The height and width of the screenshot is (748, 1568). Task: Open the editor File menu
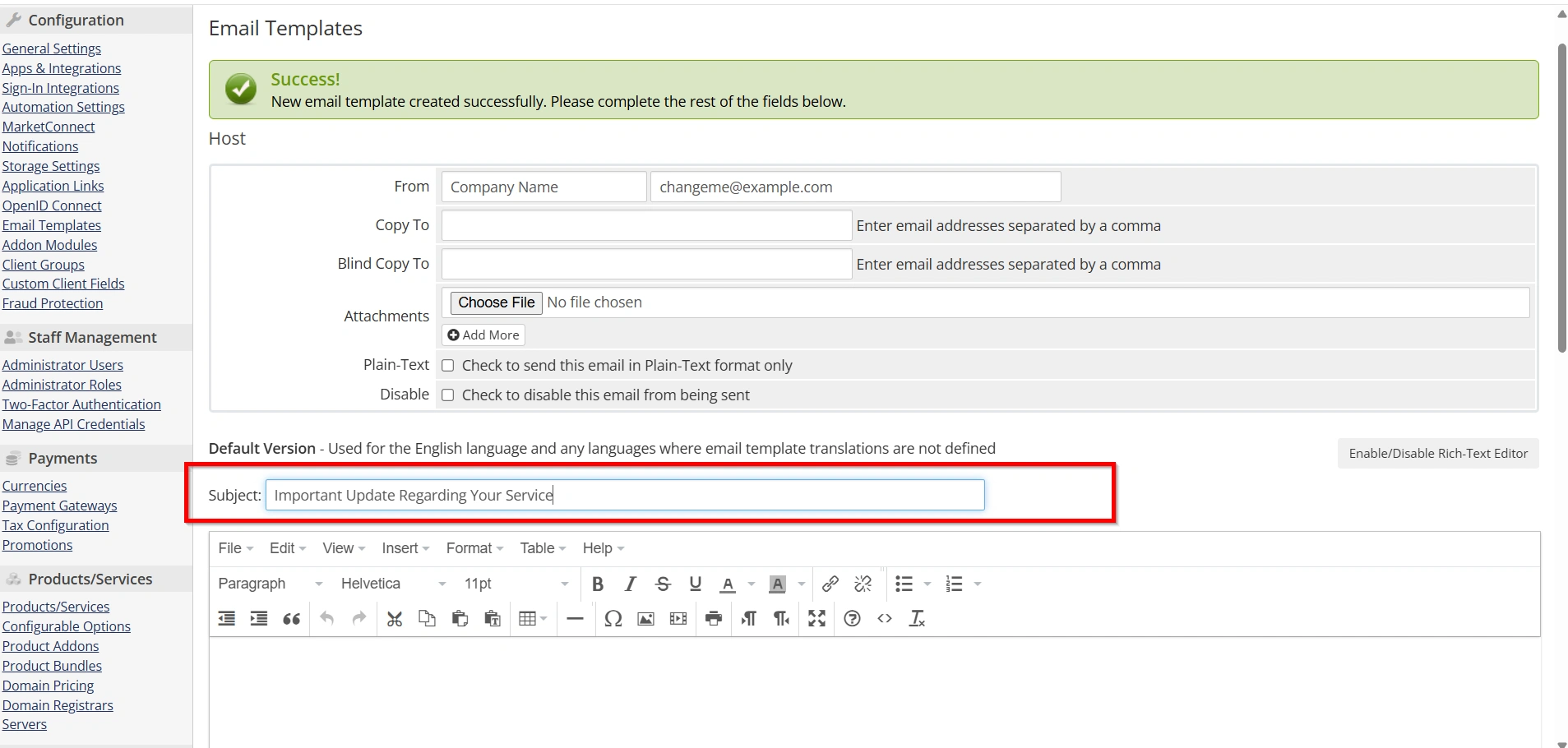pos(235,548)
